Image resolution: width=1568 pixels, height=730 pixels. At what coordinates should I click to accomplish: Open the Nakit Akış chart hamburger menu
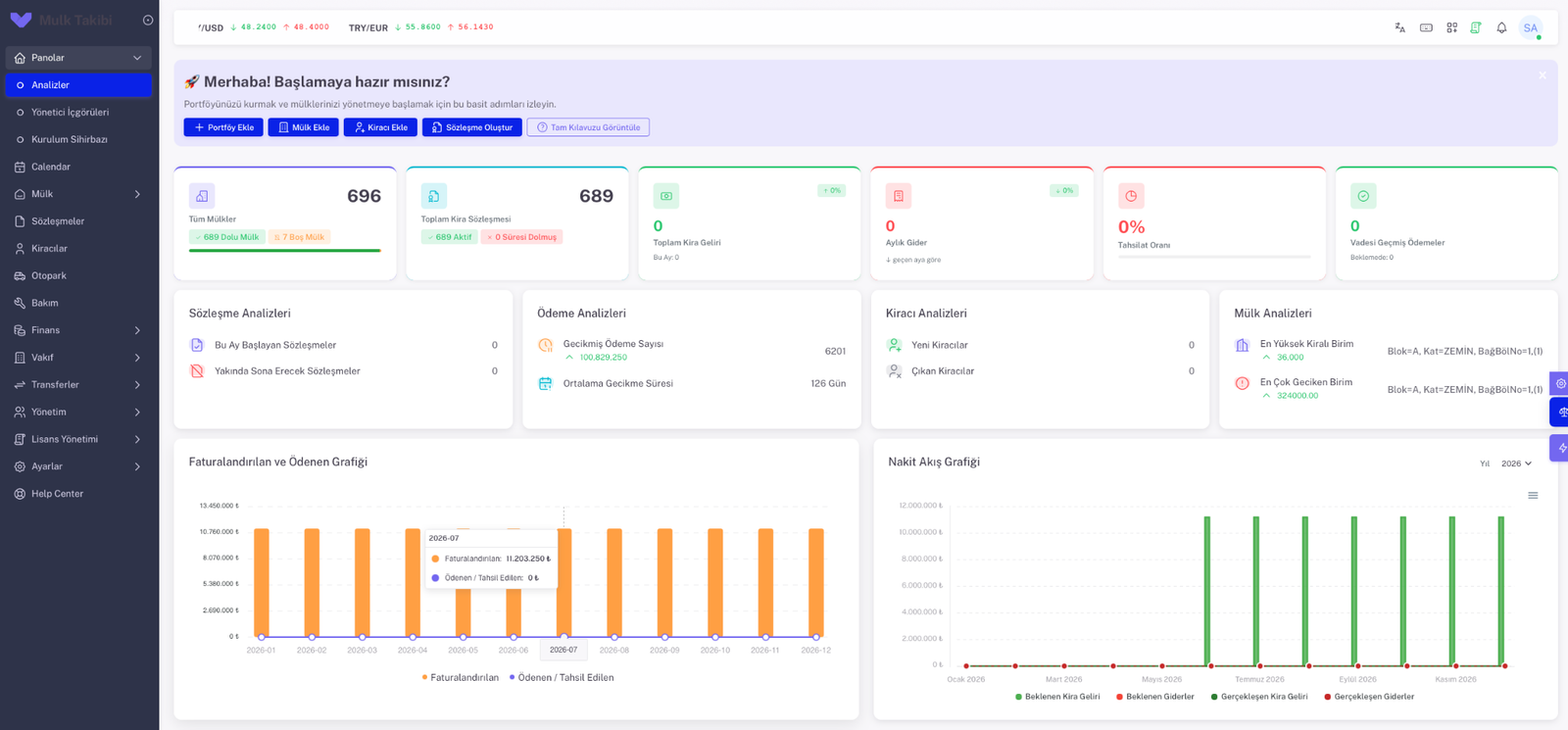point(1533,496)
